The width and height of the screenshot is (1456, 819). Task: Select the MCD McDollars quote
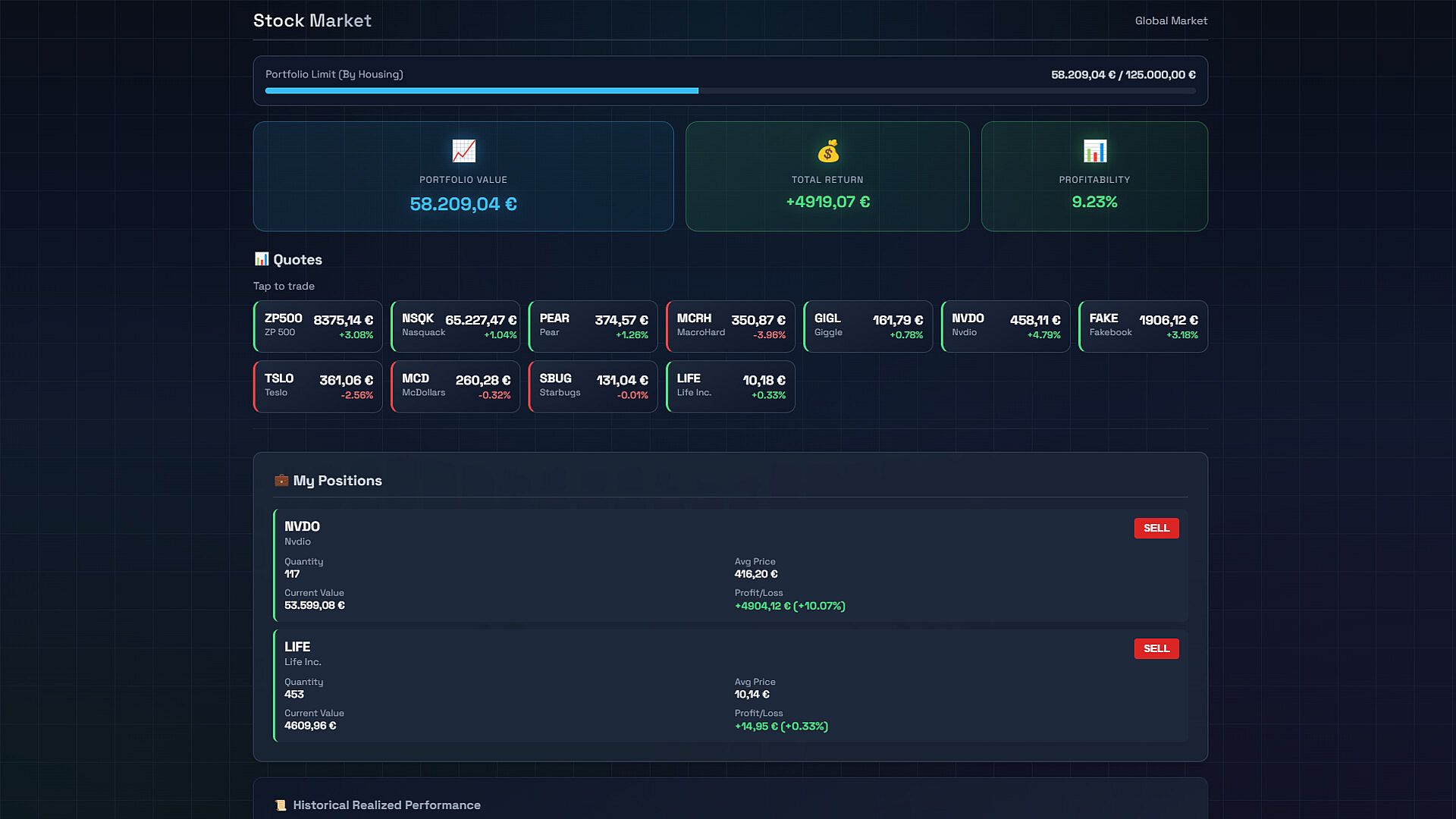[455, 387]
